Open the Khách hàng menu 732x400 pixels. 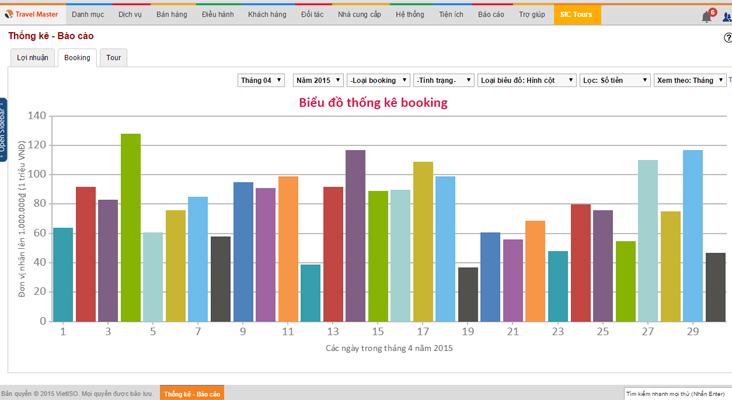pyautogui.click(x=266, y=15)
